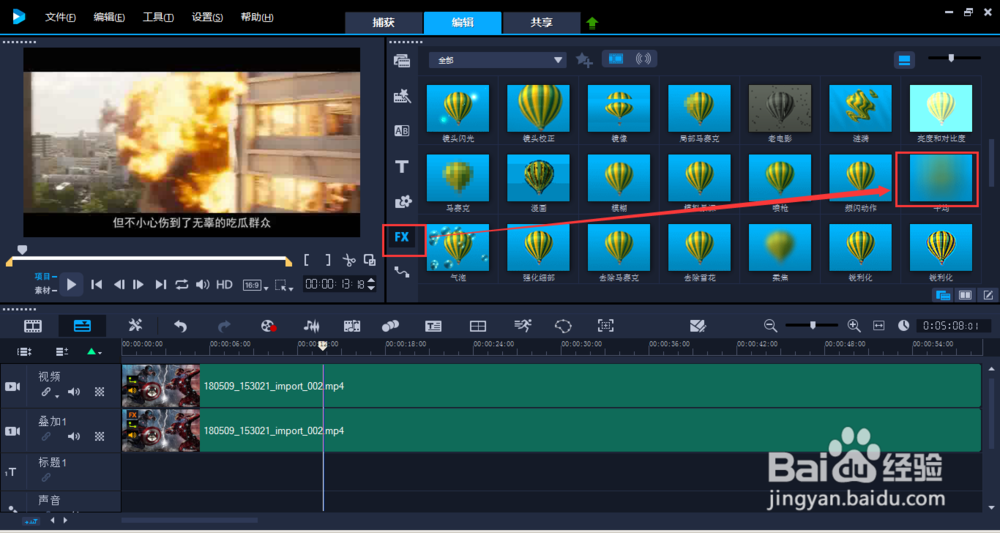Open the FX filter library
Image resolution: width=1000 pixels, height=533 pixels.
(402, 237)
